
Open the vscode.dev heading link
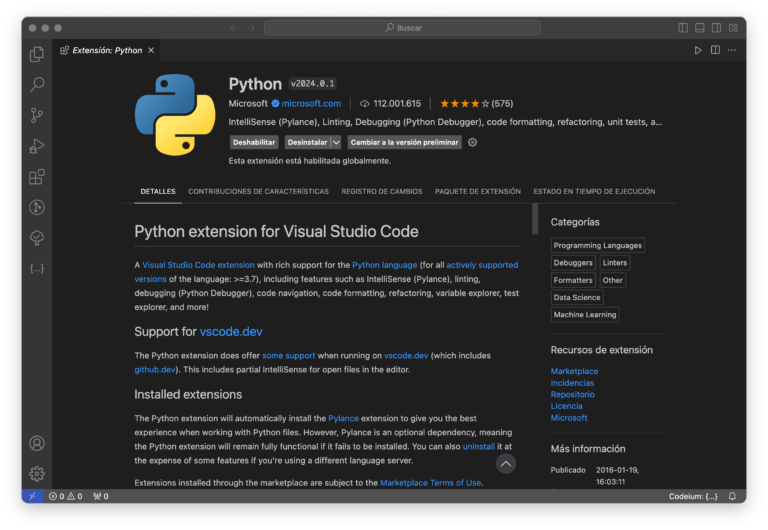click(x=231, y=332)
